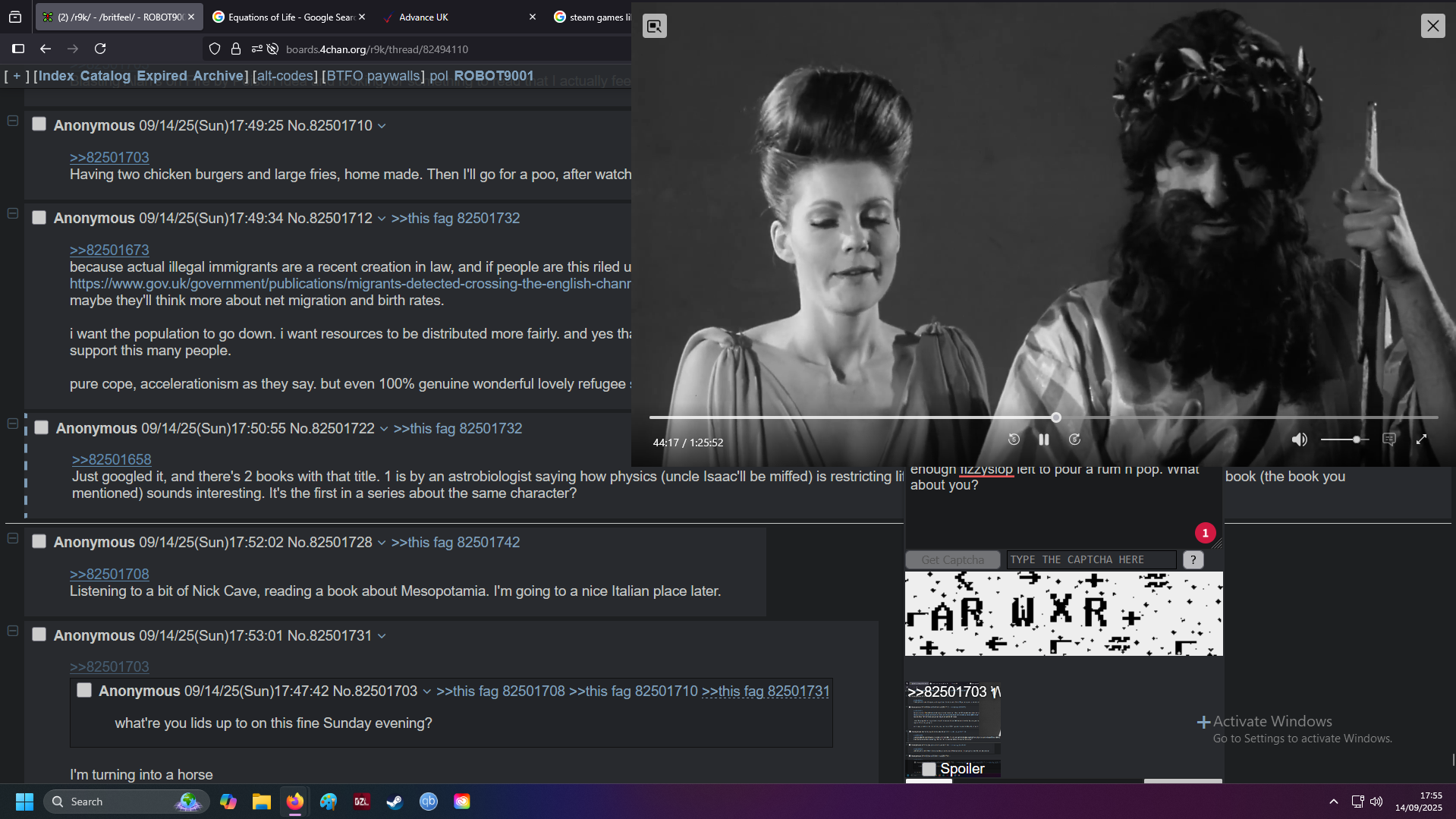The height and width of the screenshot is (819, 1456).
Task: Open tracking protection shield icon
Action: coord(215,49)
